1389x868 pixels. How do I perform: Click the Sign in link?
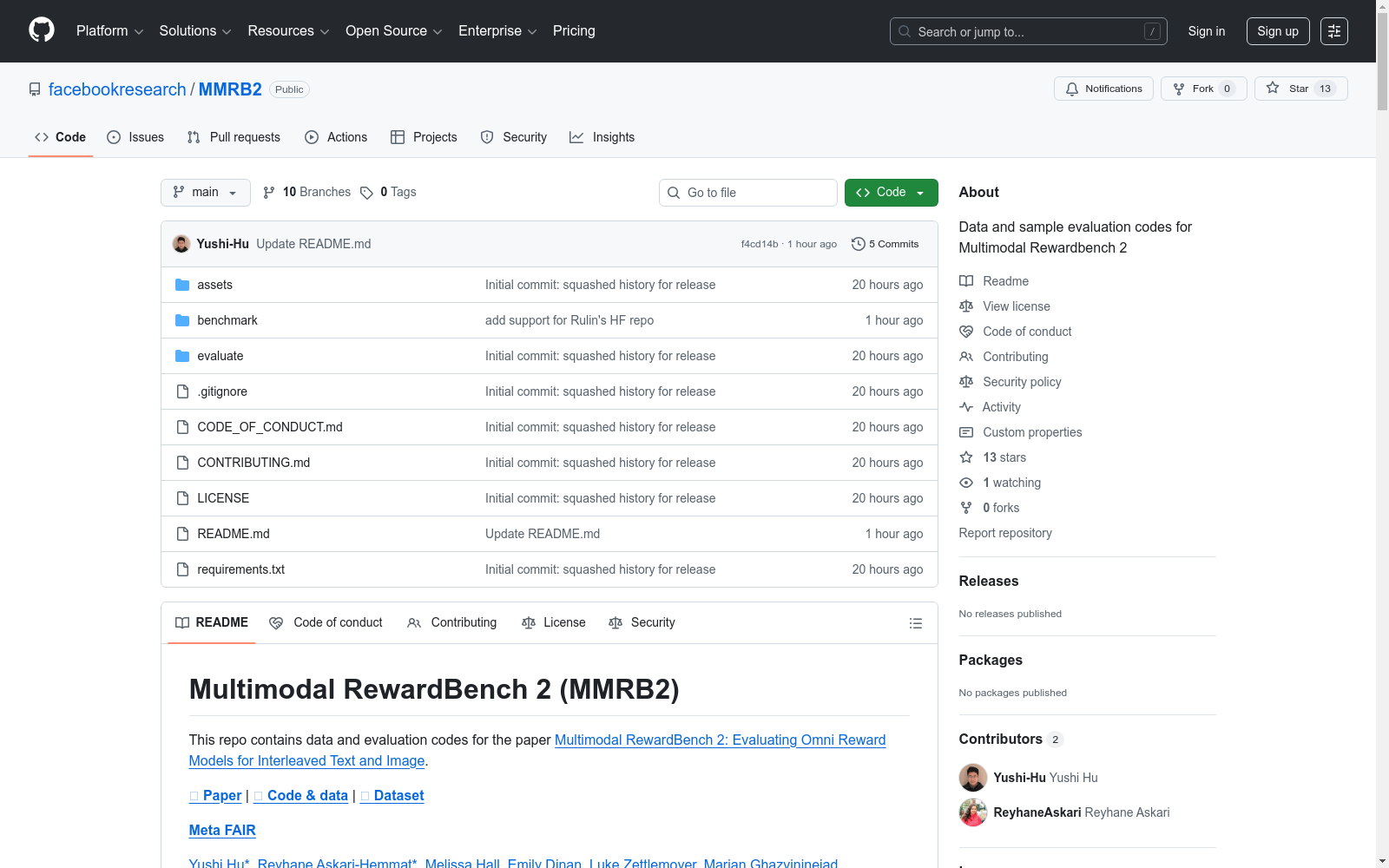coord(1207,31)
